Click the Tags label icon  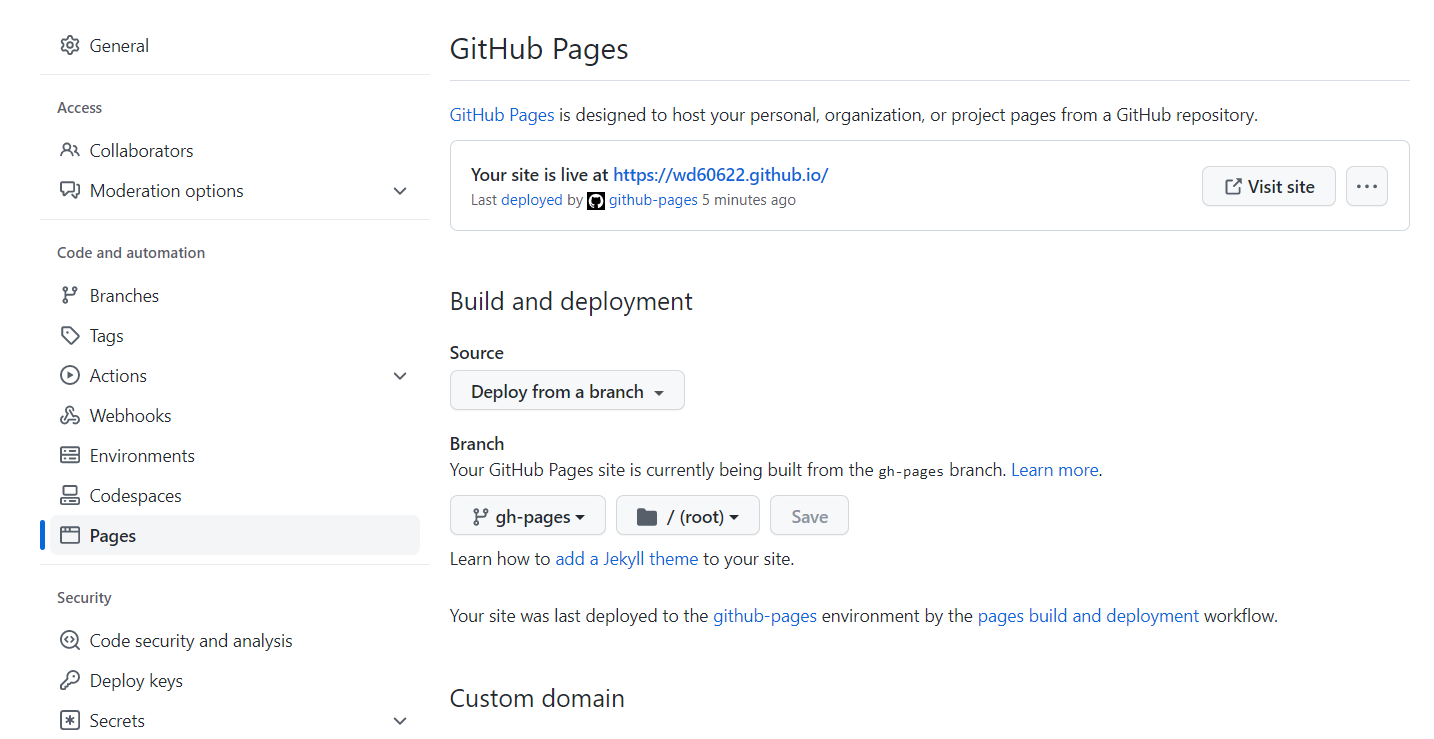pyautogui.click(x=69, y=336)
